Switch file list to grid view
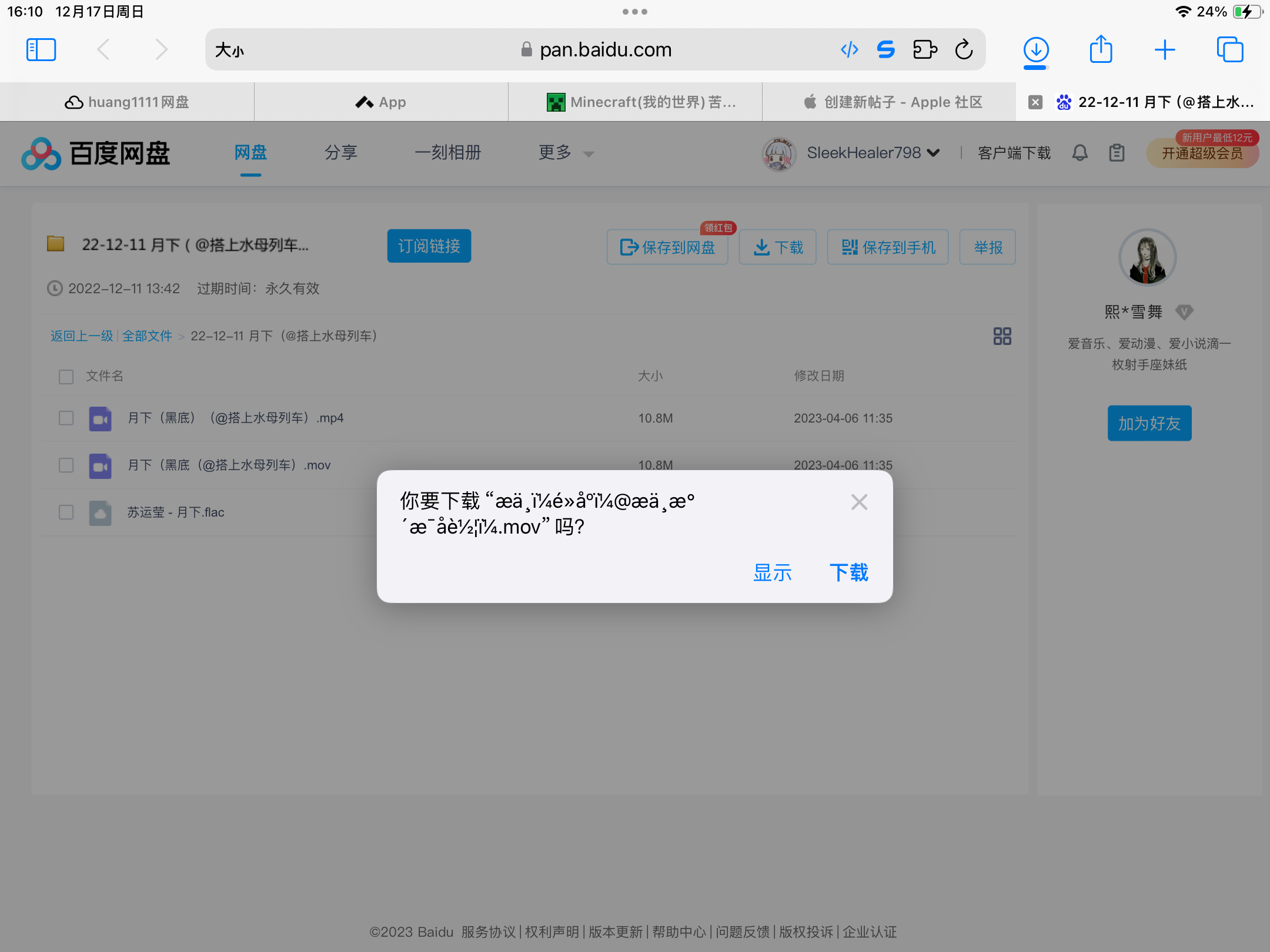Screen dimensions: 1270x952 [1002, 336]
